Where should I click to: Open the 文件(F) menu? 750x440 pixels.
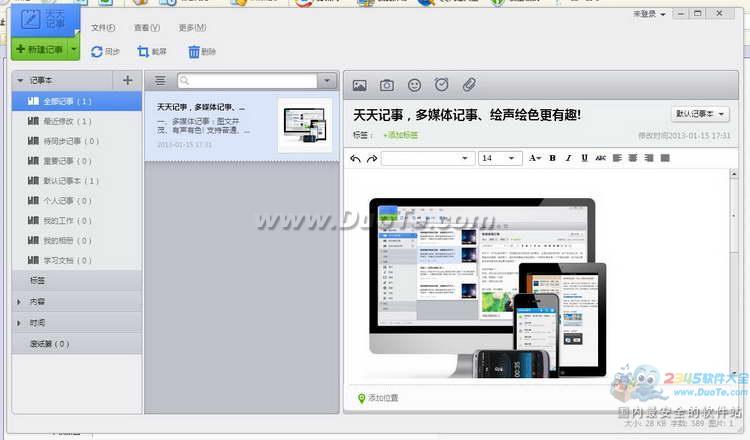(103, 27)
